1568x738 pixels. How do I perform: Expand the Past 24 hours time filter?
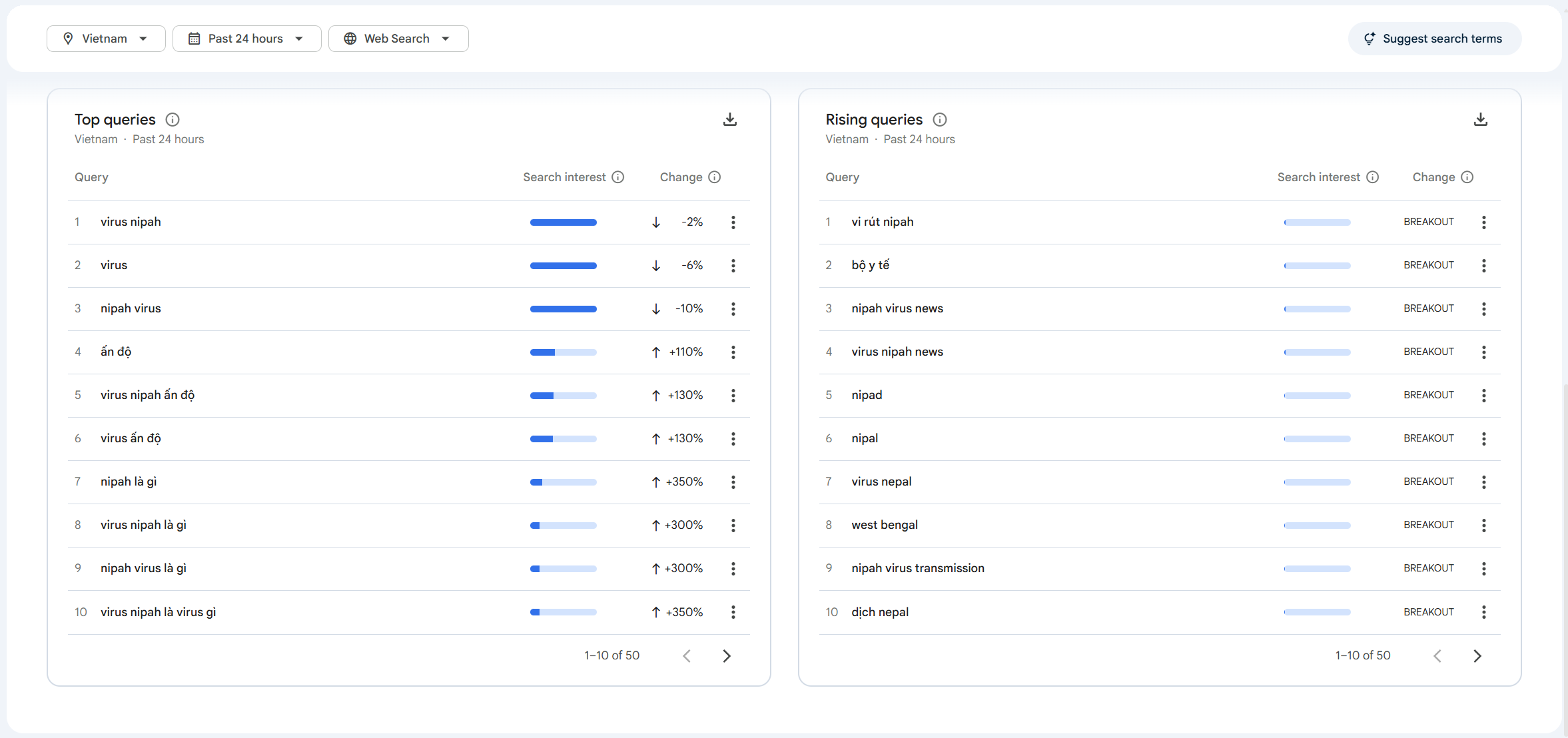pyautogui.click(x=246, y=39)
